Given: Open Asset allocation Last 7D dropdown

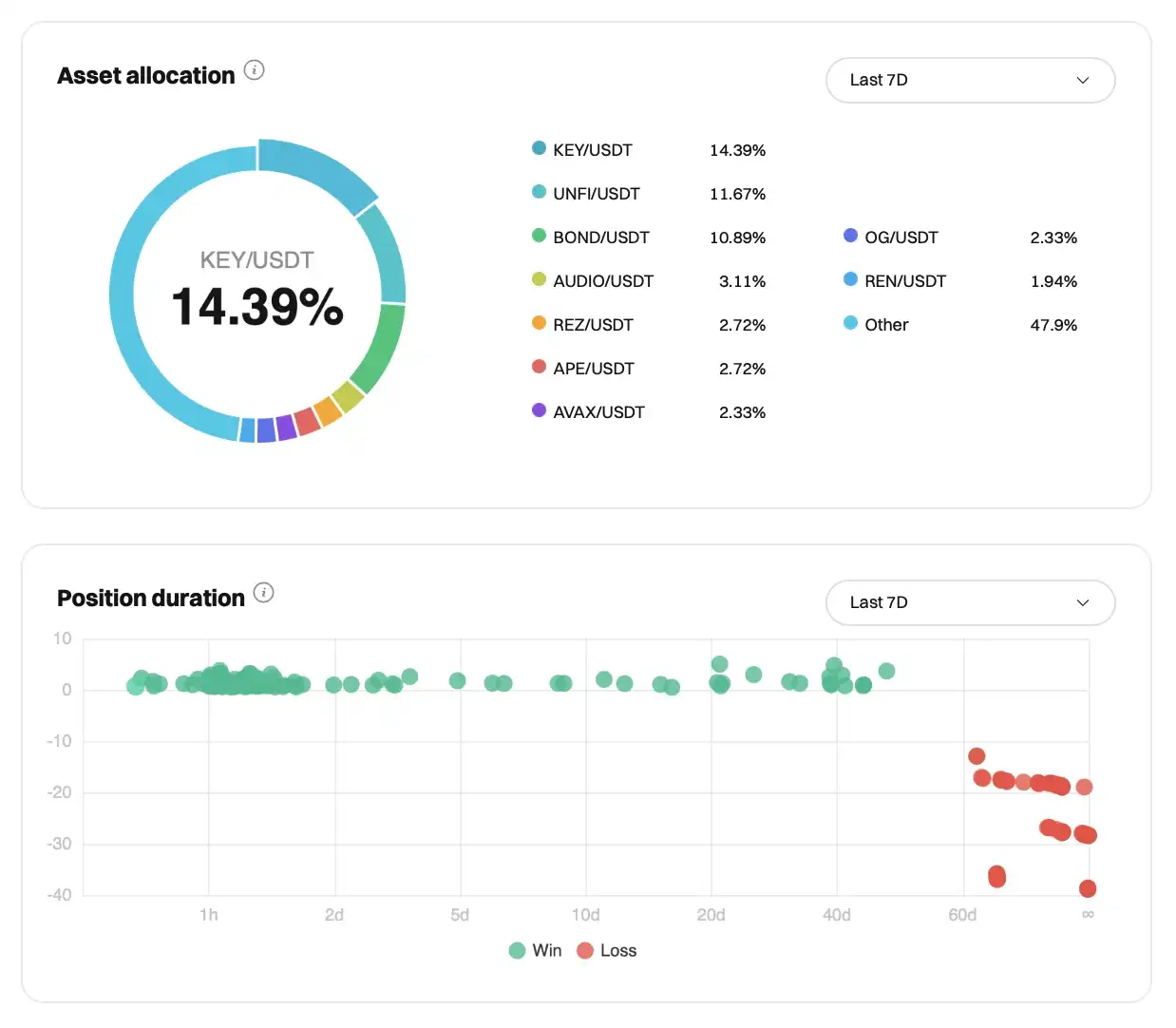Looking at the screenshot, I should pyautogui.click(x=969, y=81).
